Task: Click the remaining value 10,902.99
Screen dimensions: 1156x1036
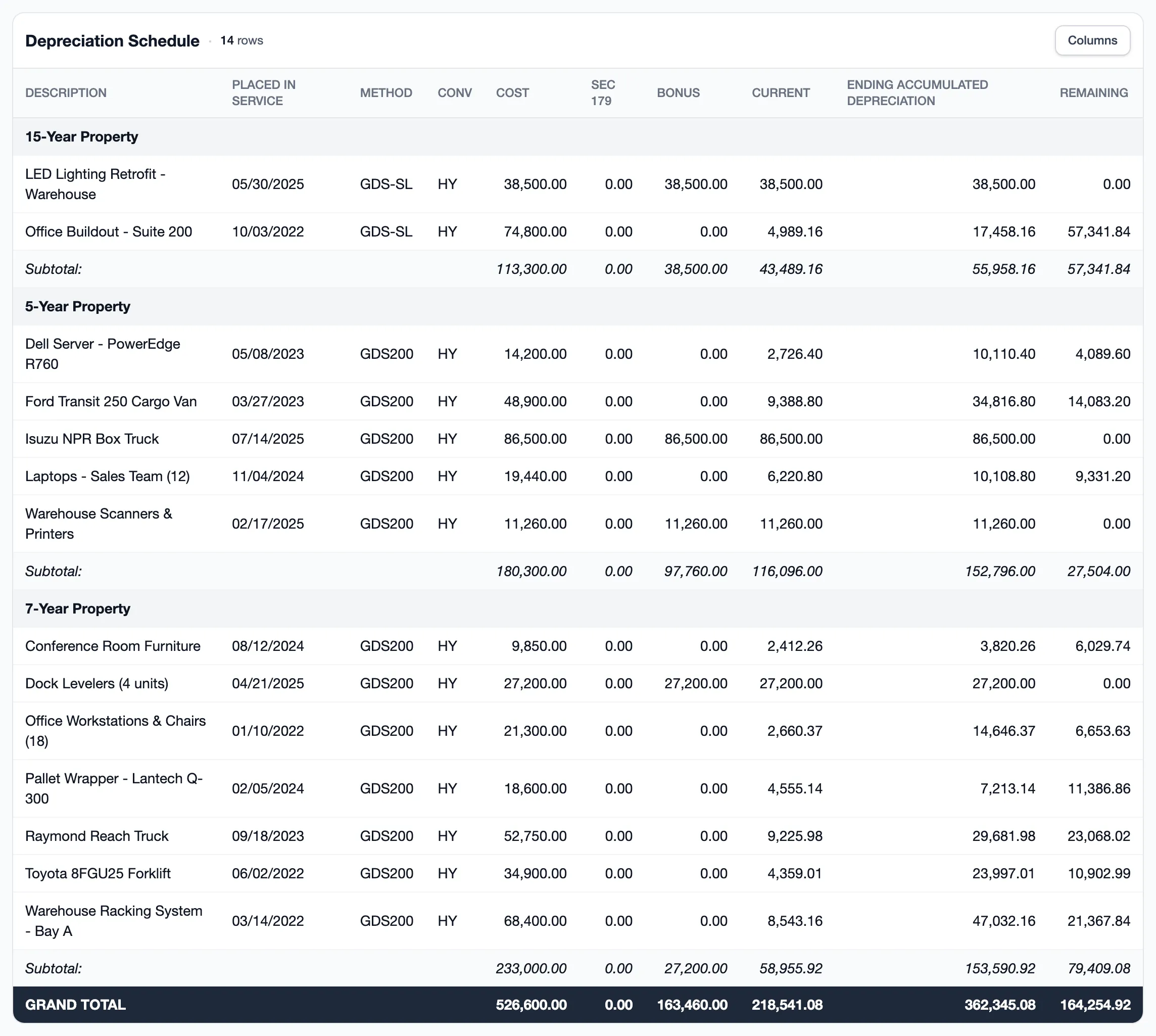Action: pyautogui.click(x=1098, y=873)
